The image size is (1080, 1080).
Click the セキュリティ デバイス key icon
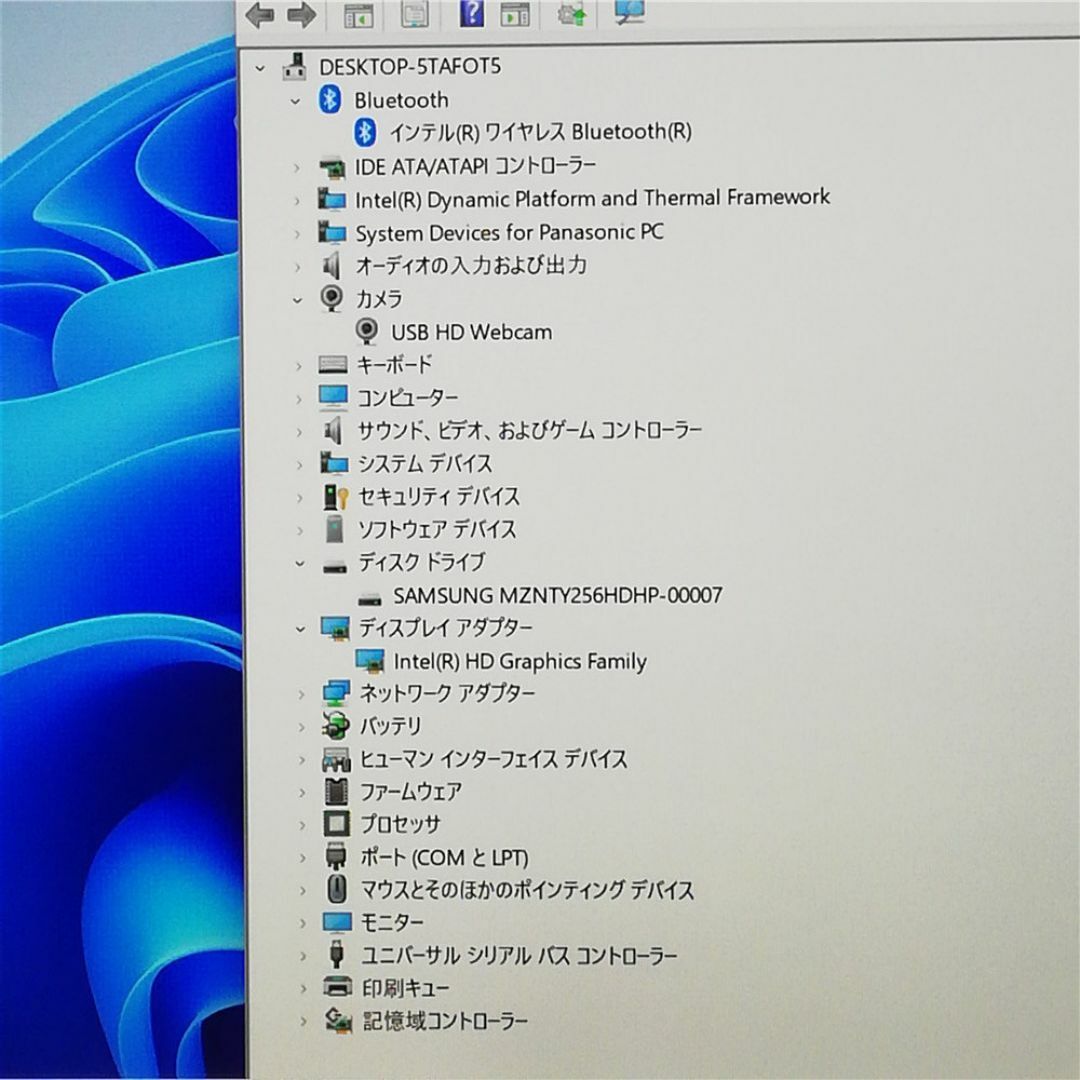tap(335, 497)
